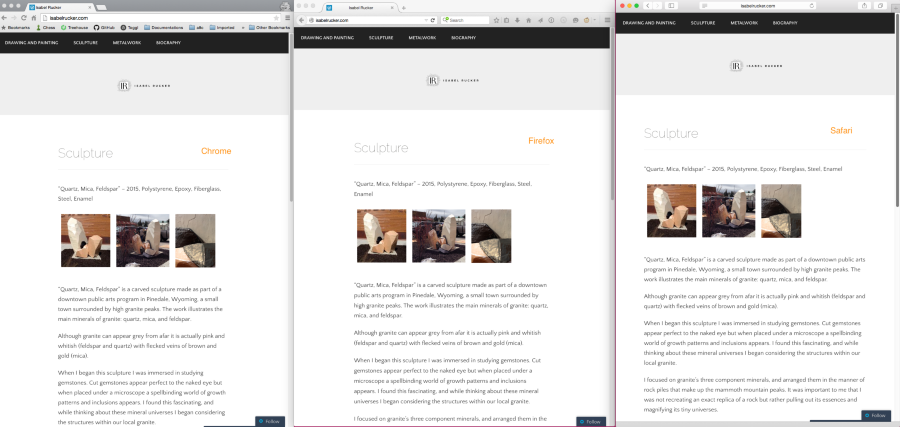Open Firefox URL history dropdown arrow
The image size is (900, 427).
point(428,20)
